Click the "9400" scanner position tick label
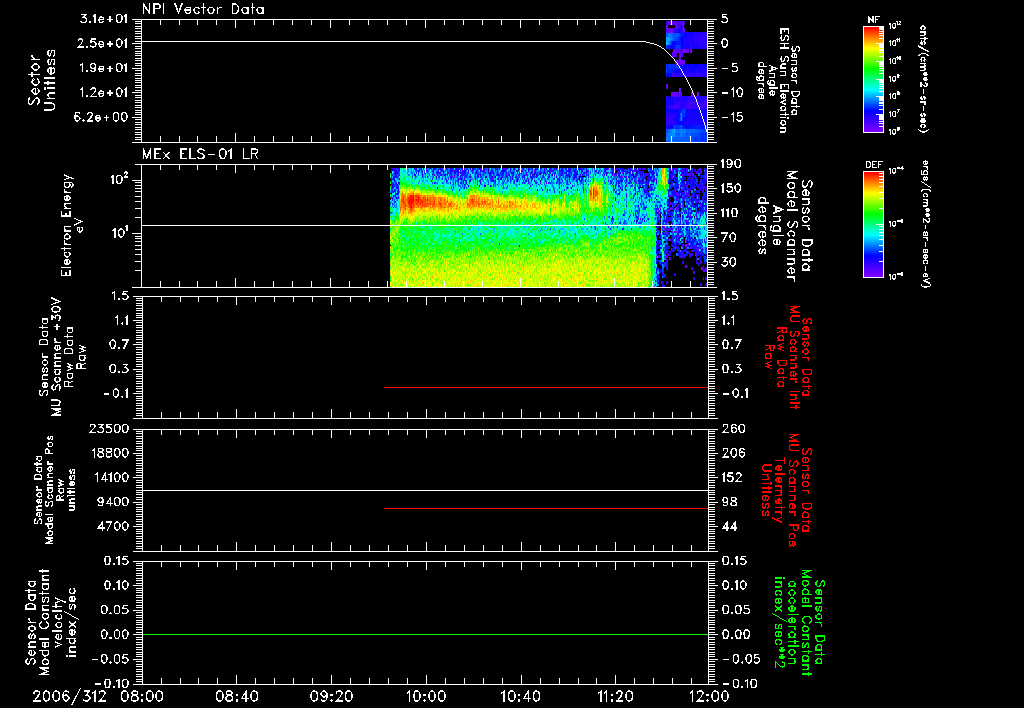Image resolution: width=1024 pixels, height=708 pixels. coord(113,502)
